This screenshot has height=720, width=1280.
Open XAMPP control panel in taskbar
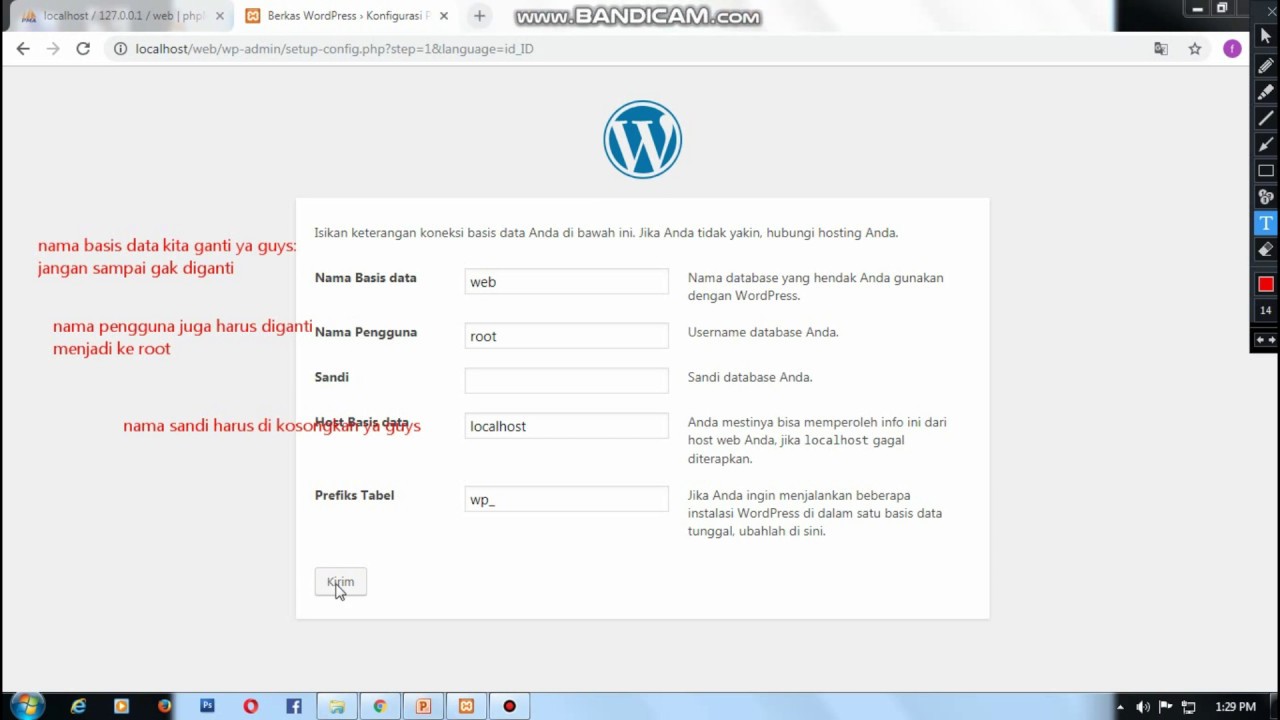(x=466, y=706)
